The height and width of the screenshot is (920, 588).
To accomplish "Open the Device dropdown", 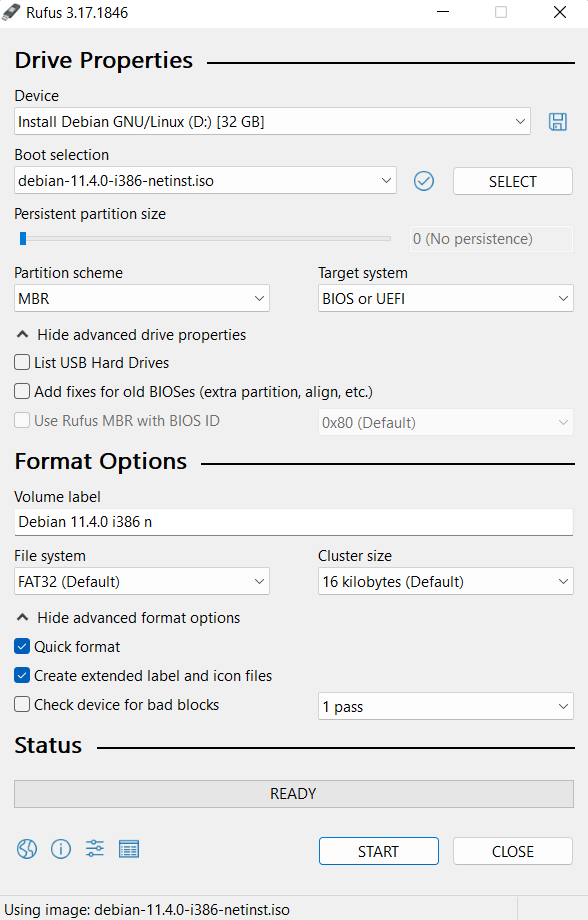I will point(272,121).
